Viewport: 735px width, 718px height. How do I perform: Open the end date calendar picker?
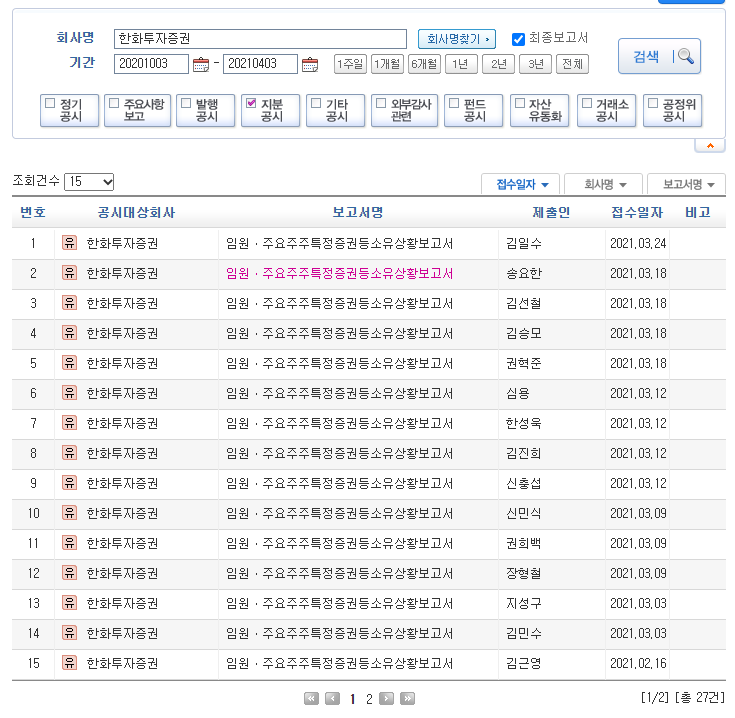pos(309,64)
